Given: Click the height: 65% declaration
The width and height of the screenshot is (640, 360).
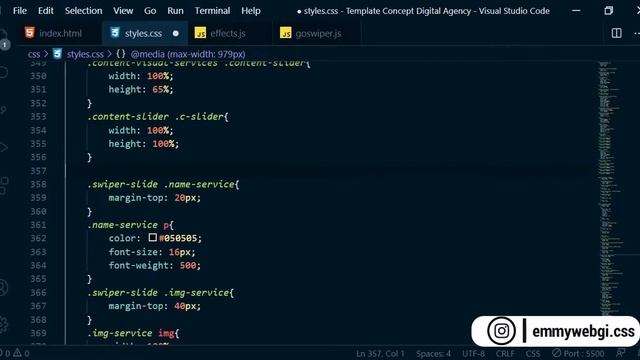Looking at the screenshot, I should [141, 89].
